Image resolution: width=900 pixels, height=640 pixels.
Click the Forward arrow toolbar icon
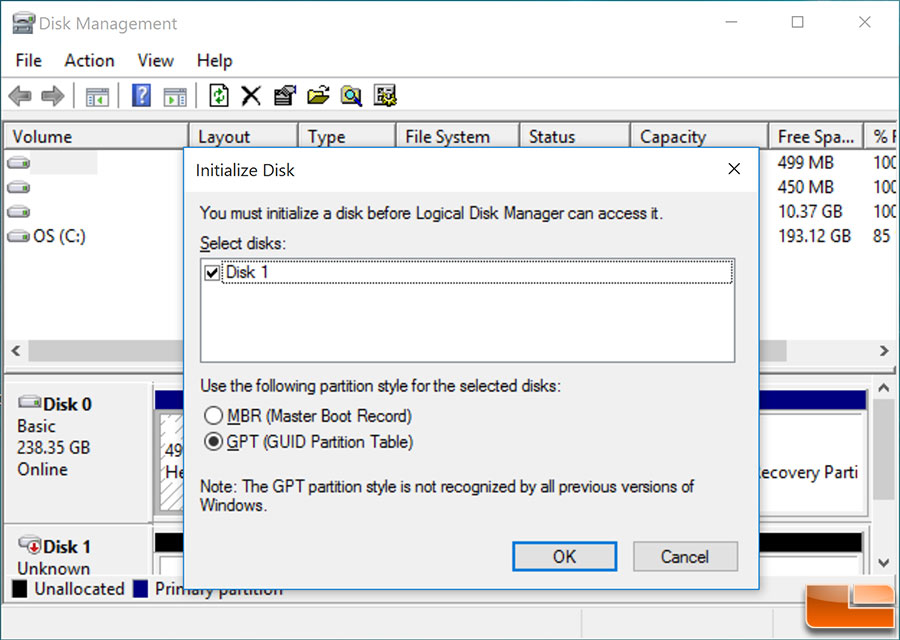[x=53, y=96]
